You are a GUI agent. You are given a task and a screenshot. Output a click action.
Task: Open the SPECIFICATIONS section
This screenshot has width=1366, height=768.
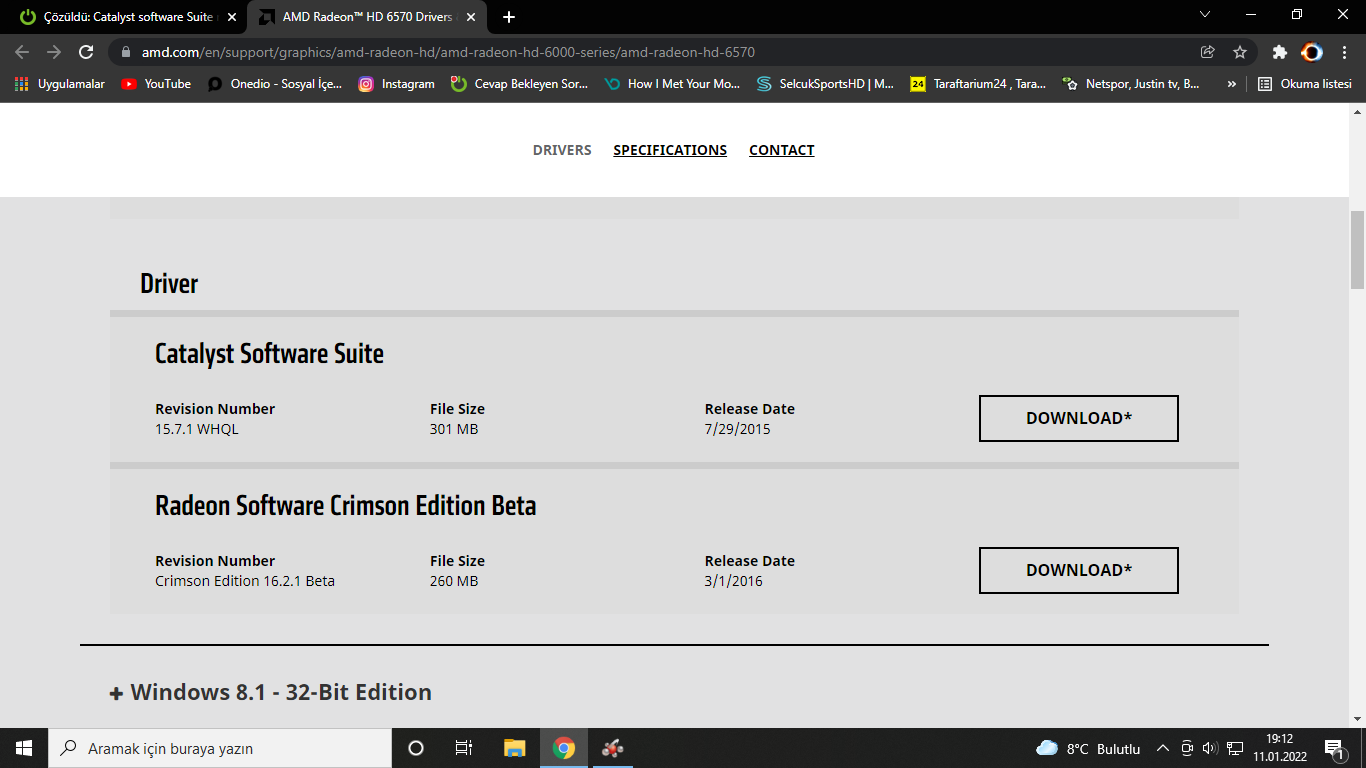(x=670, y=150)
